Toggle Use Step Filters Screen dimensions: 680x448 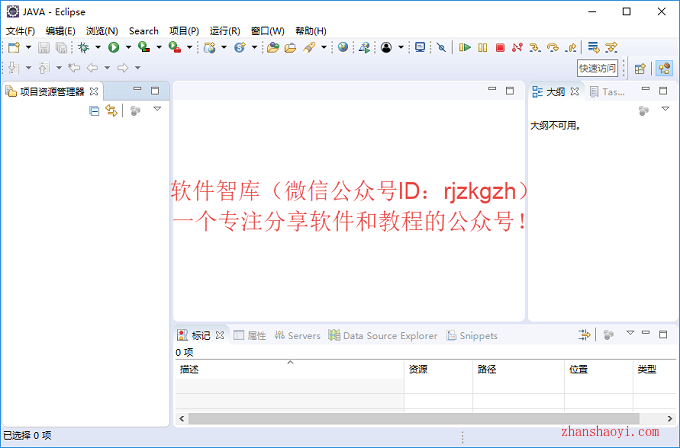(x=611, y=47)
